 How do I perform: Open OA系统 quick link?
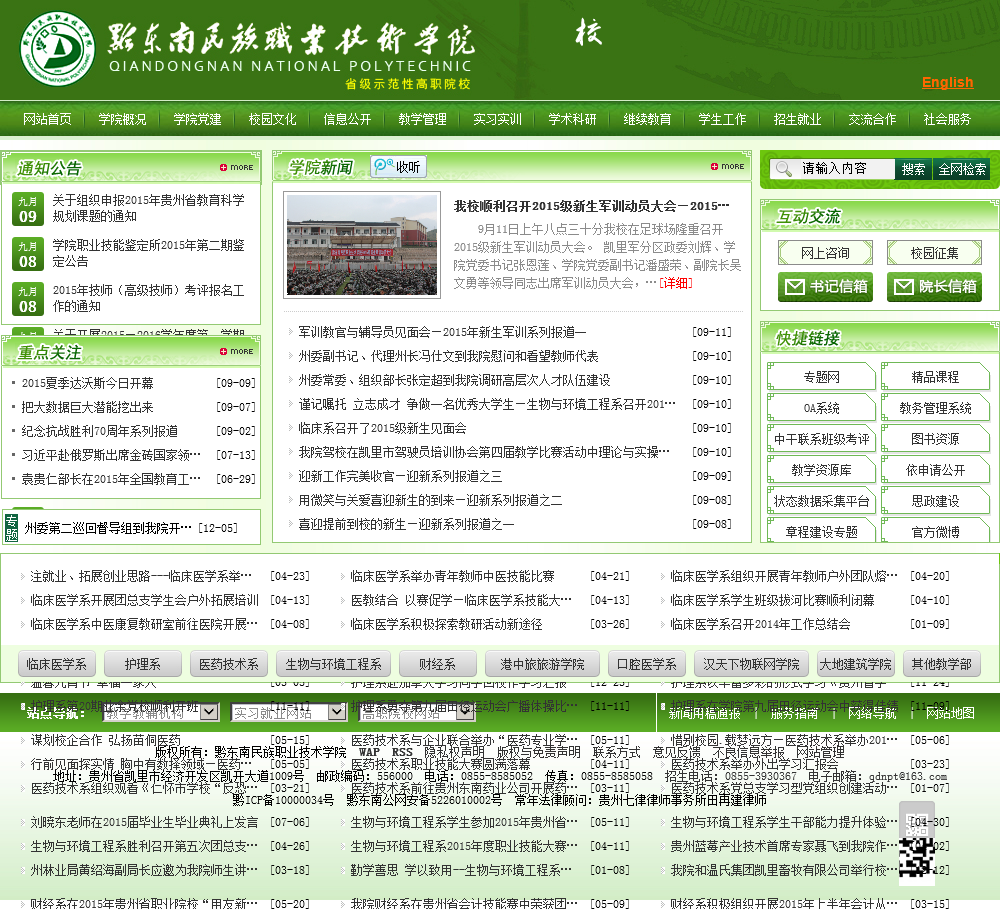821,408
